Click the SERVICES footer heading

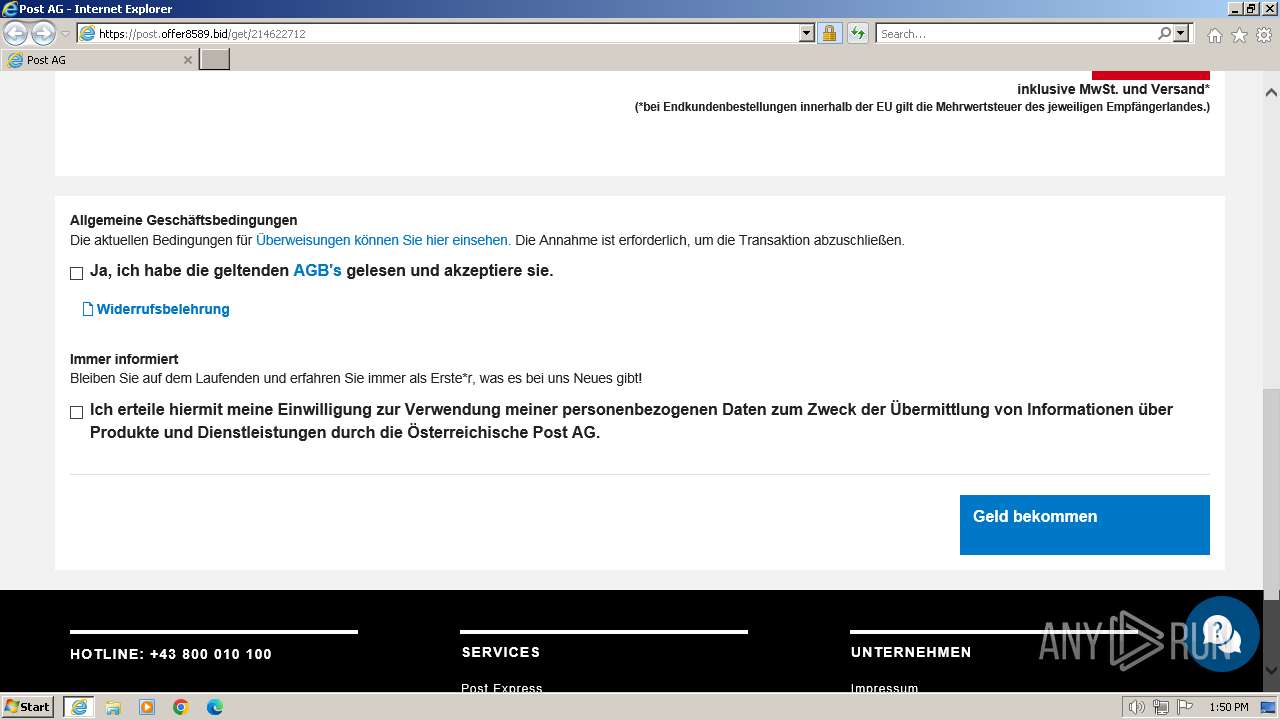pyautogui.click(x=501, y=652)
